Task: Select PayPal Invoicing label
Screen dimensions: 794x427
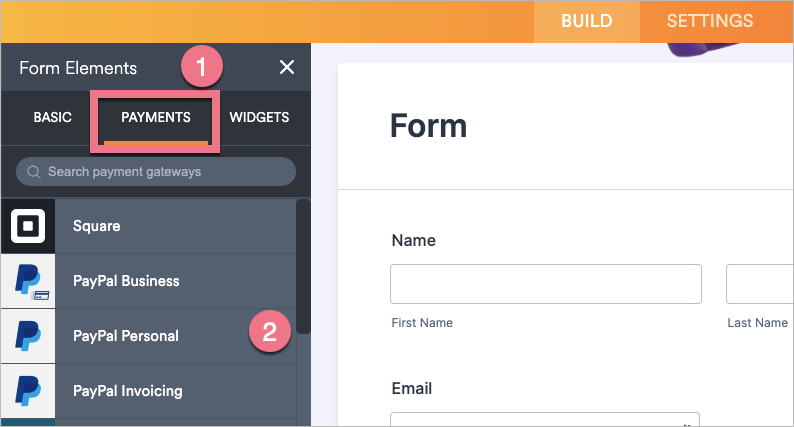Action: [128, 390]
